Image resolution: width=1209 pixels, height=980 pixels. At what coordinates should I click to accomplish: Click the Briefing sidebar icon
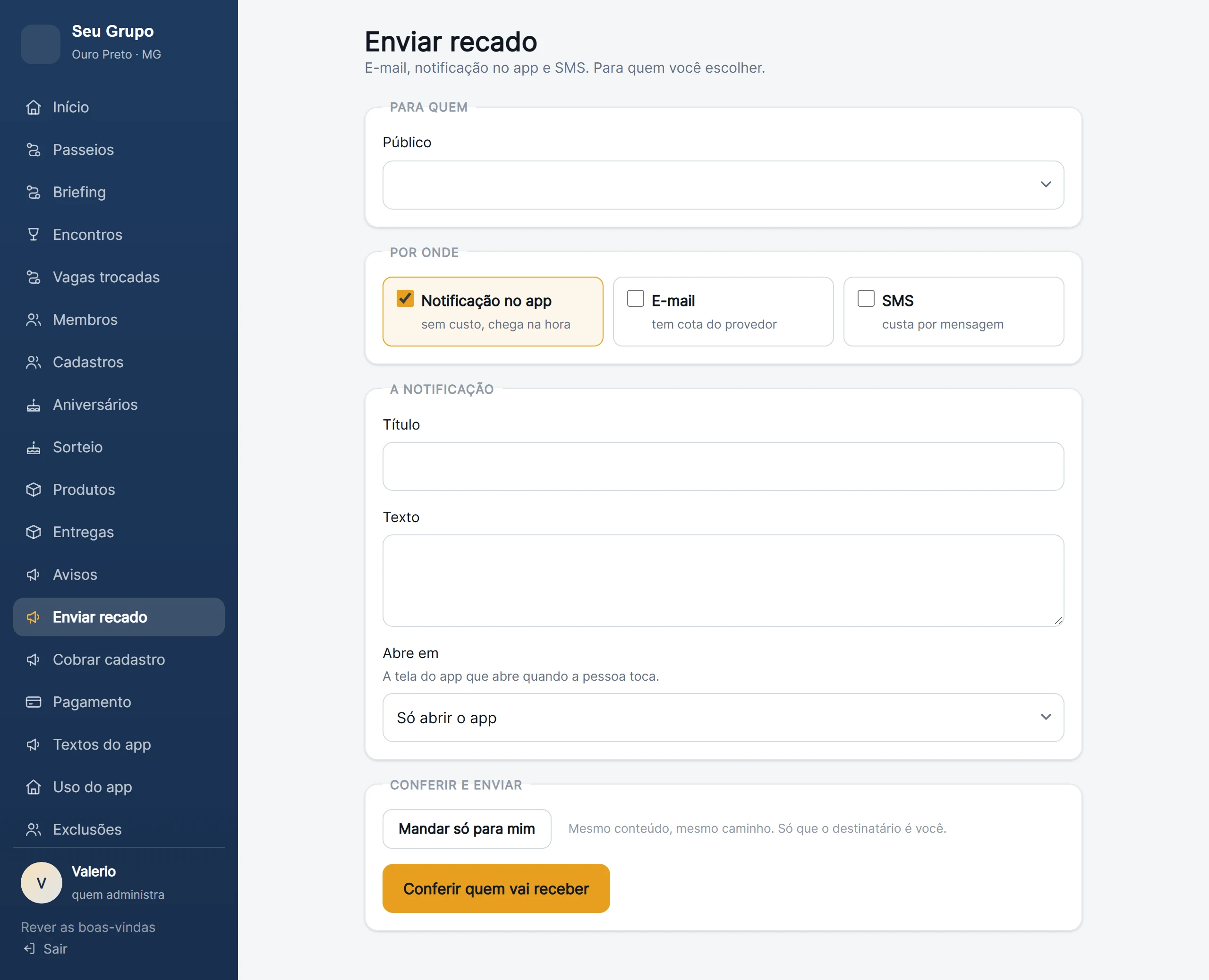34,192
